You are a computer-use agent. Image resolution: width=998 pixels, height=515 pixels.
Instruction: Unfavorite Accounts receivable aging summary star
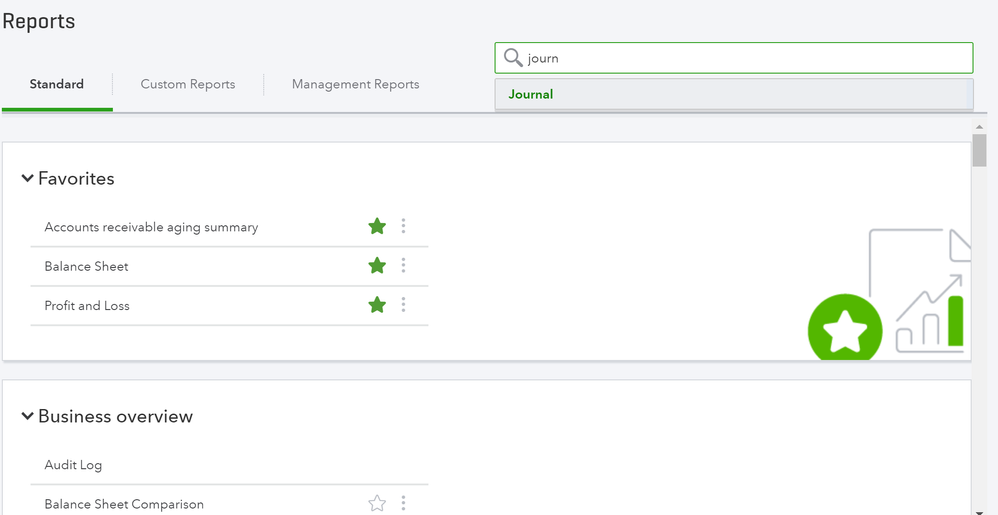point(377,227)
